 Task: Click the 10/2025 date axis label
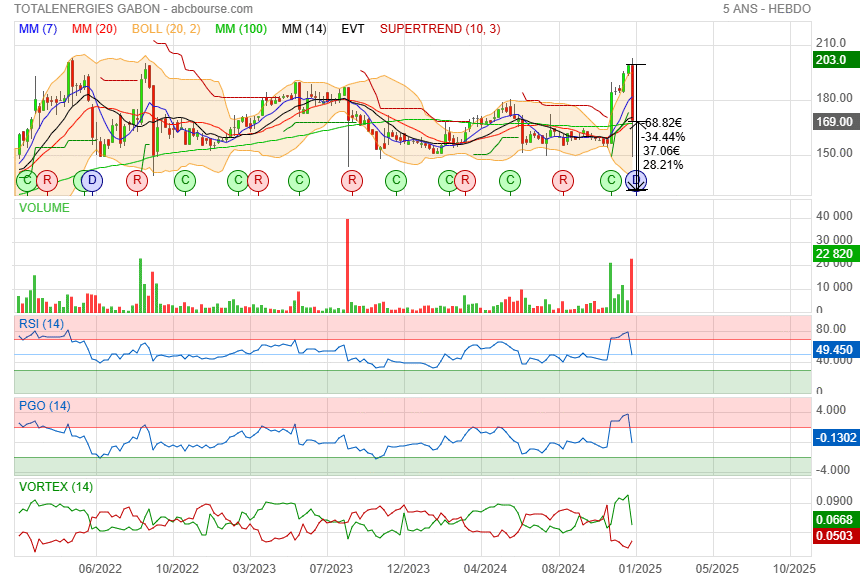point(794,569)
